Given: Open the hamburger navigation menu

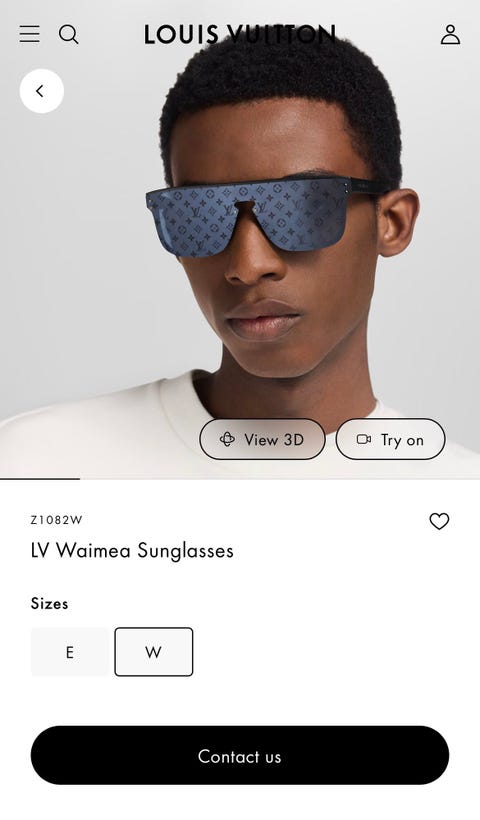Looking at the screenshot, I should point(29,34).
